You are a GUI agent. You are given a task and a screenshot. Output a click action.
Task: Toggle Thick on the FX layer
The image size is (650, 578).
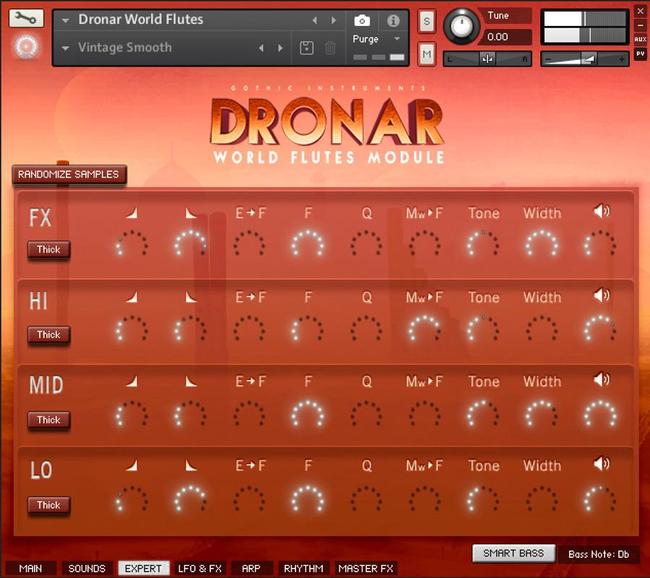49,250
